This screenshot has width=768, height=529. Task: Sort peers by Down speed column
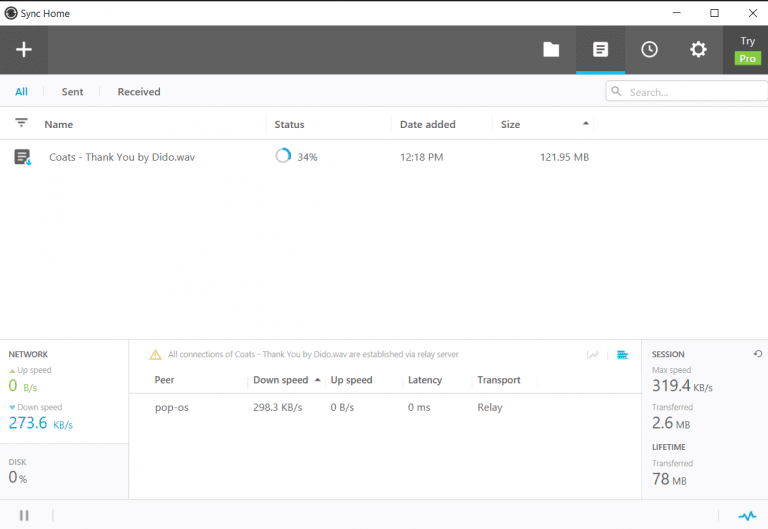point(281,380)
